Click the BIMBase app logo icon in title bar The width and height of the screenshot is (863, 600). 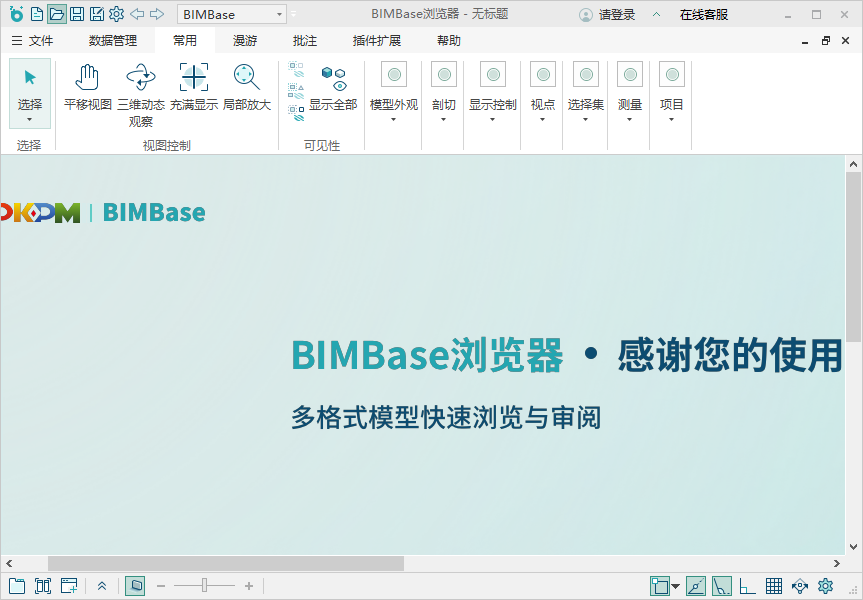tap(17, 14)
